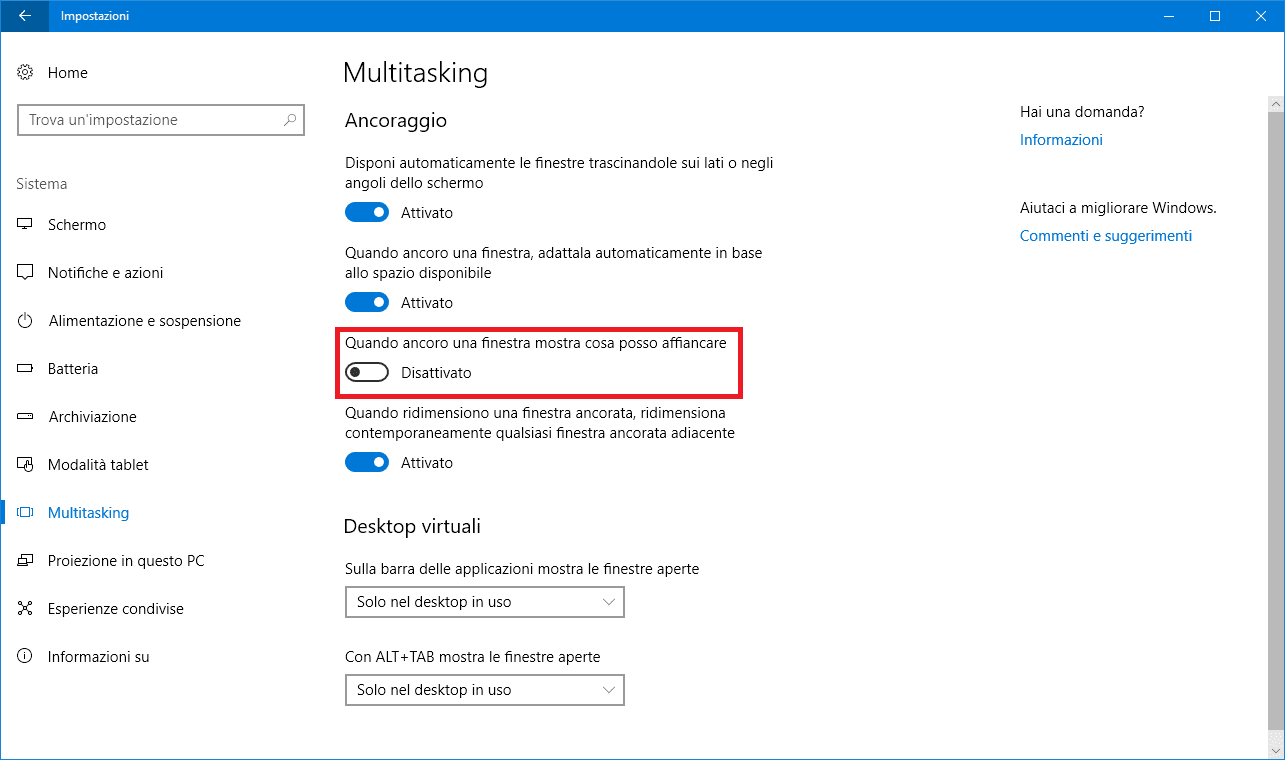Image resolution: width=1285 pixels, height=760 pixels.
Task: Click the Home gear icon
Action: click(x=26, y=73)
